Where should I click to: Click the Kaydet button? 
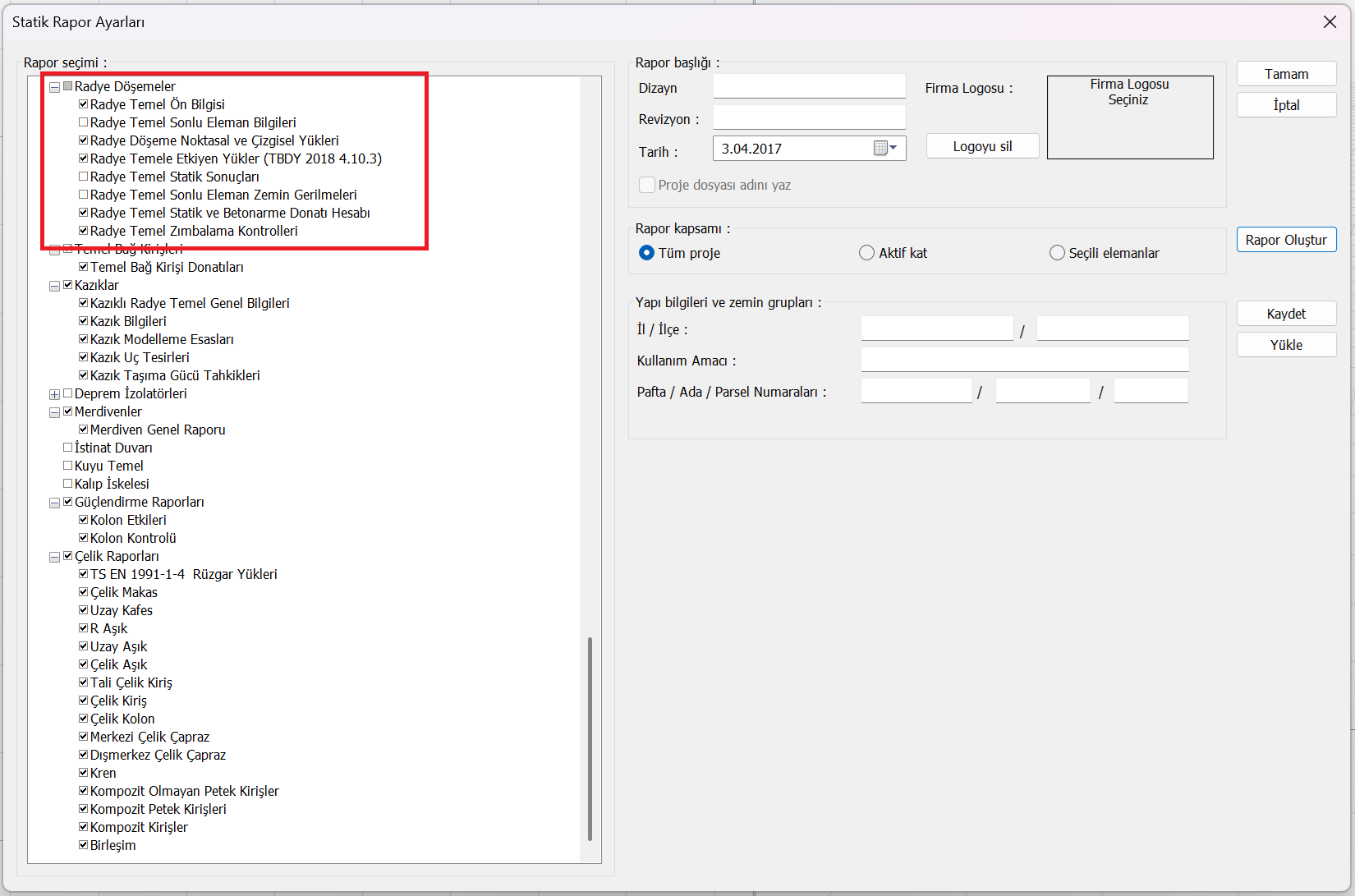tap(1285, 314)
